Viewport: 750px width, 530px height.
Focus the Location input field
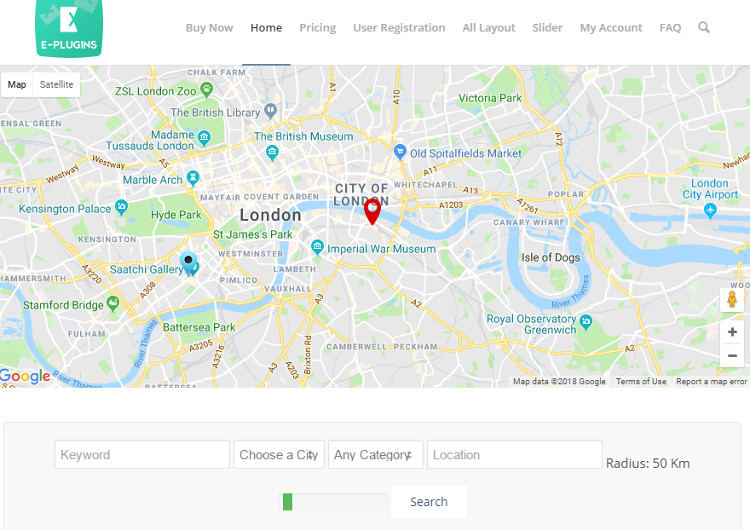pos(515,454)
